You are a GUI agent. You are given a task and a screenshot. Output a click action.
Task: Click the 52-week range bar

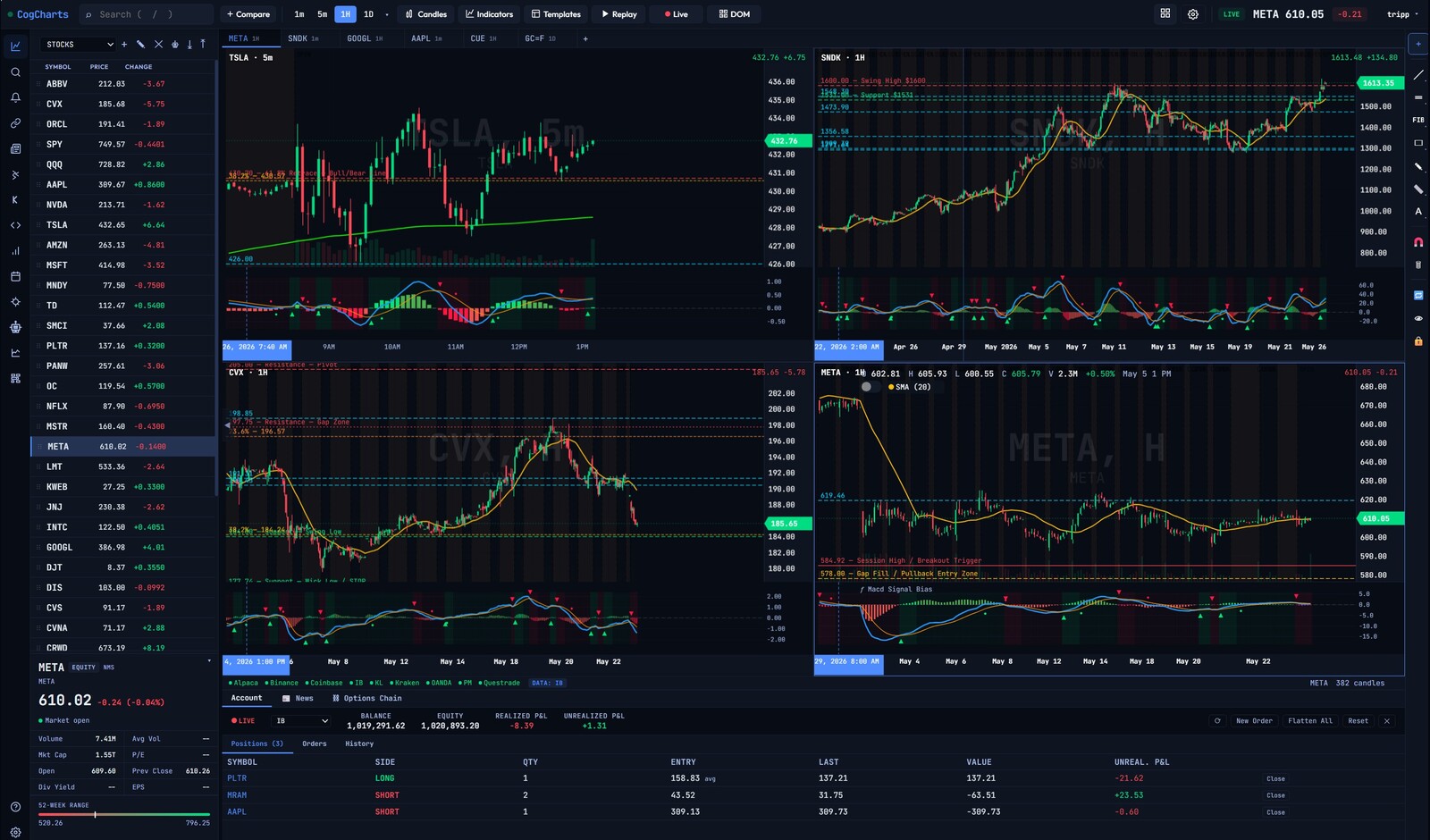click(124, 814)
